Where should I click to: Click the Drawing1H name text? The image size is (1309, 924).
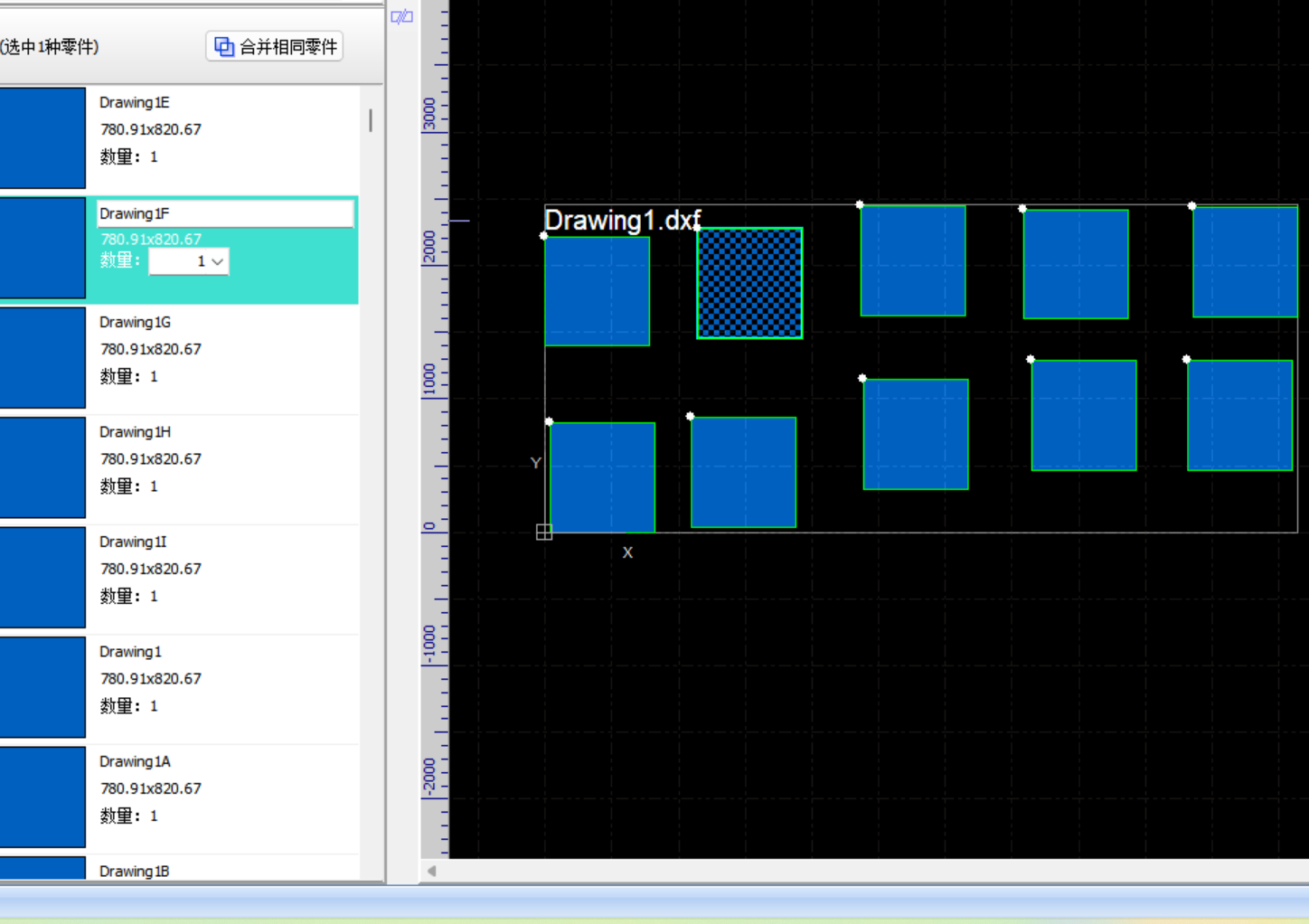click(135, 432)
